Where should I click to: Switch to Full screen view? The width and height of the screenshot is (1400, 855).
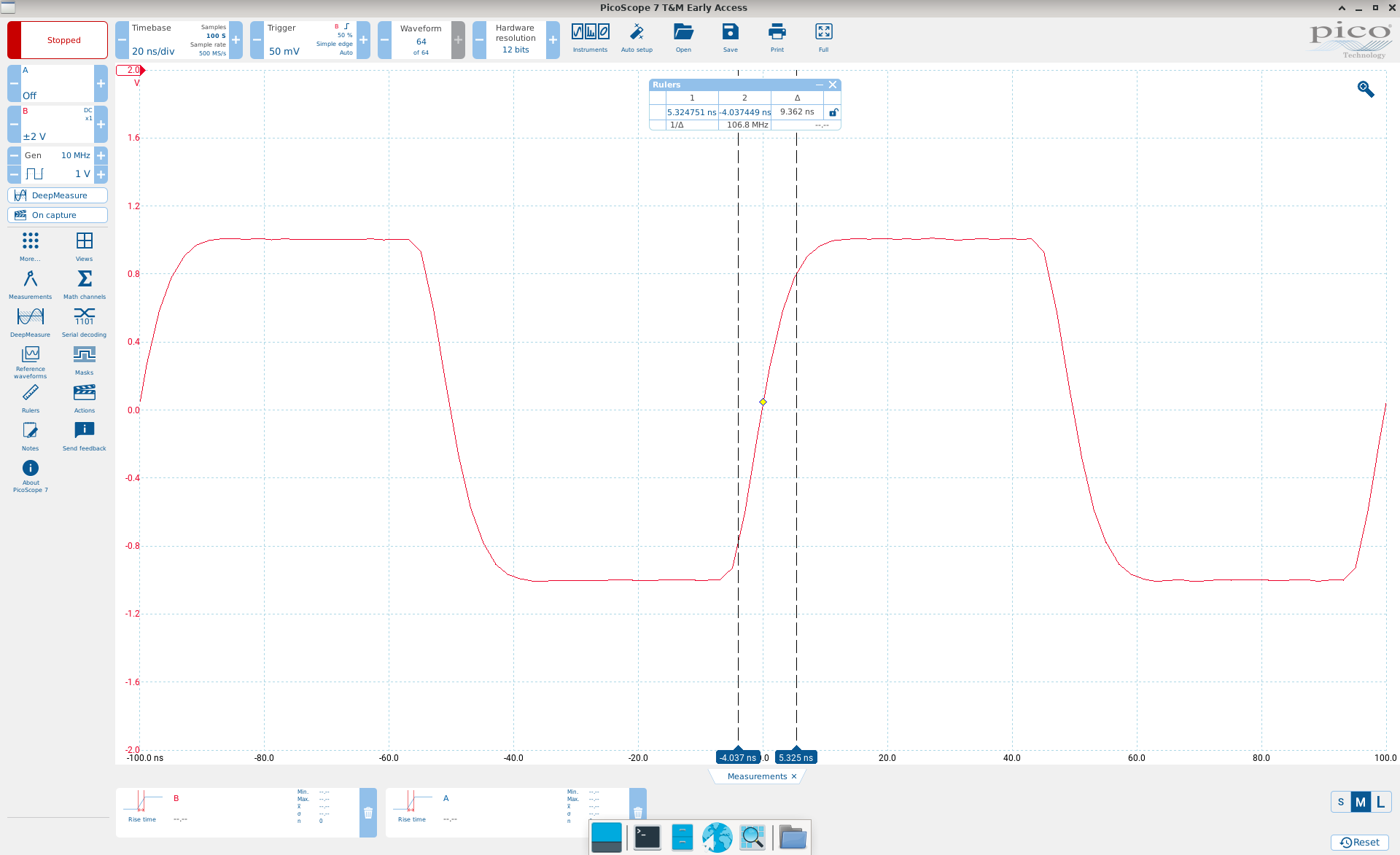(x=824, y=39)
